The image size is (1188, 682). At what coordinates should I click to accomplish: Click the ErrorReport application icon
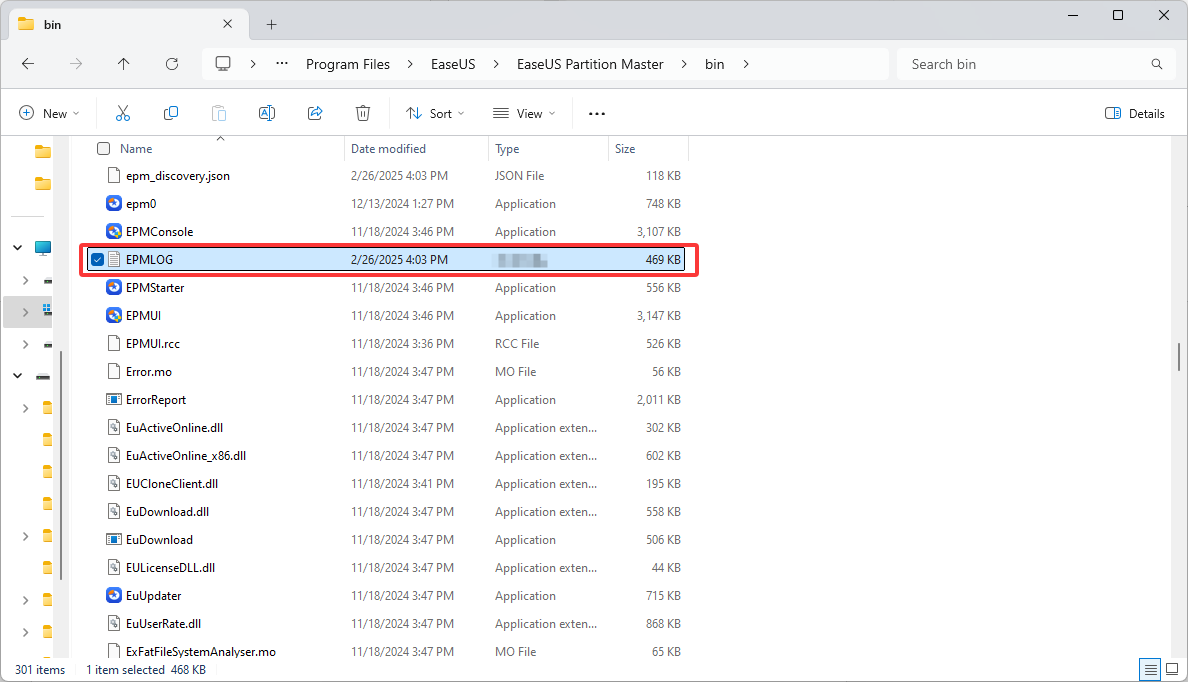(114, 399)
